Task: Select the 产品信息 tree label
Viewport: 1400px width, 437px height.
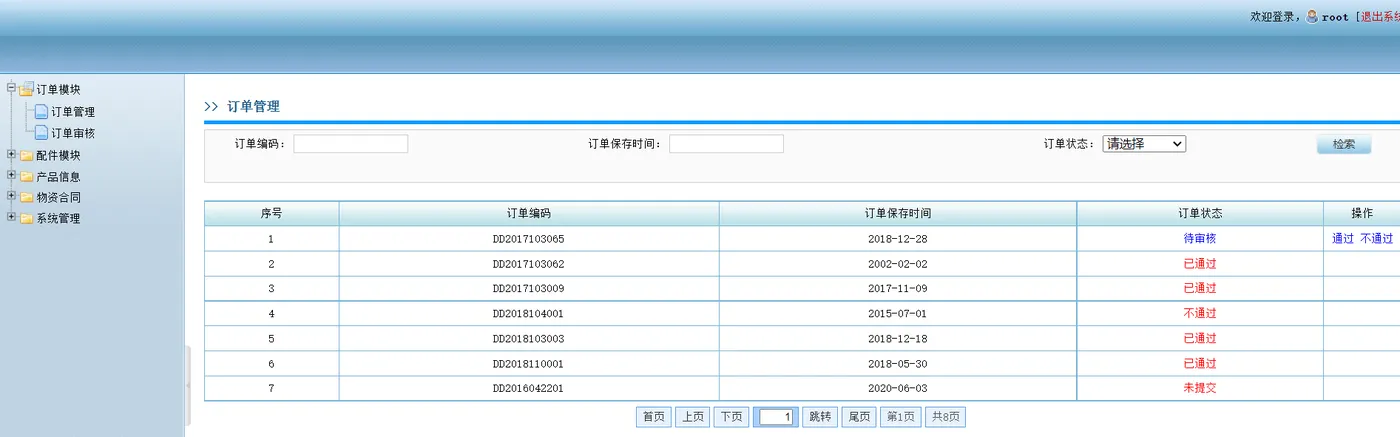Action: click(x=58, y=177)
